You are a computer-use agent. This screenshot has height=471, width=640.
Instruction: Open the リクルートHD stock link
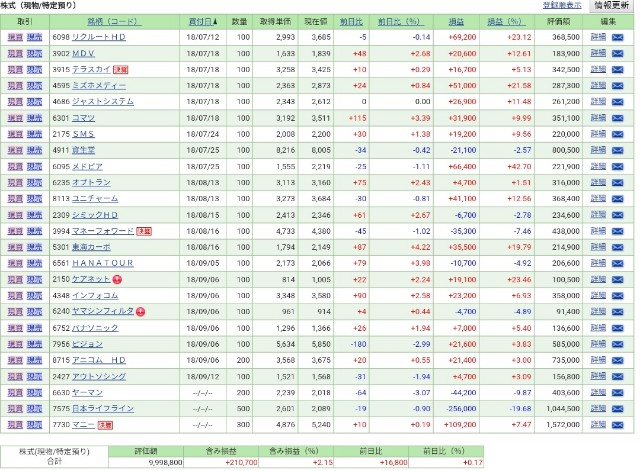[99, 37]
